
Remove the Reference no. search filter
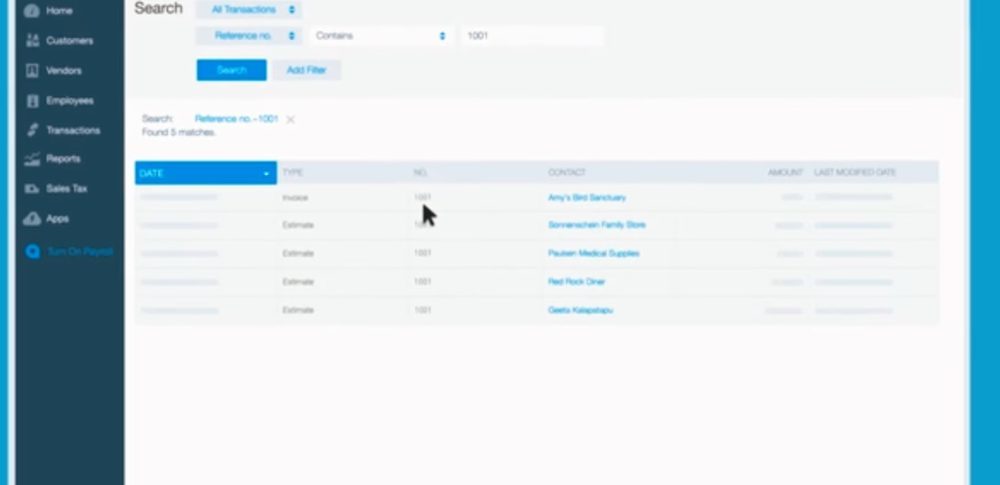(x=290, y=120)
